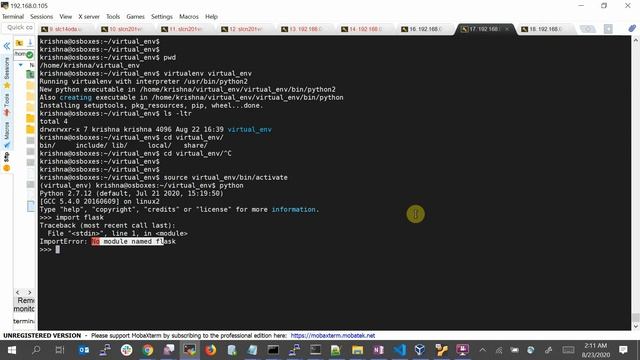Open the Games menu
Viewport: 640px width, 360px height.
pos(135,17)
